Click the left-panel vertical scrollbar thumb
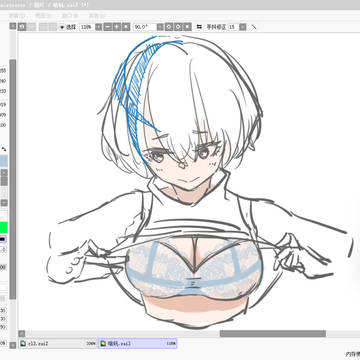Image resolution: width=360 pixels, height=360 pixels. tap(13, 179)
